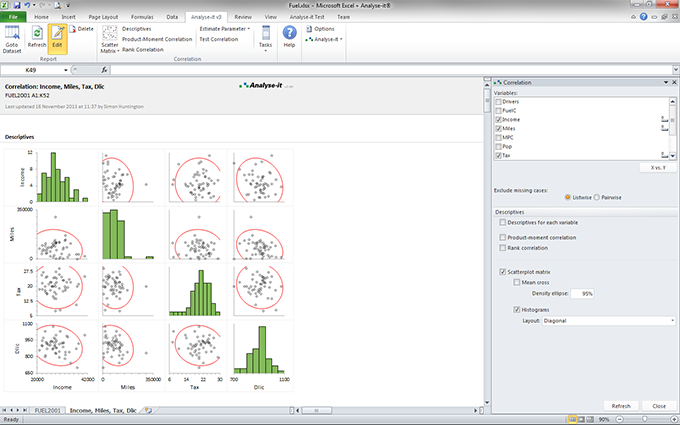This screenshot has width=680, height=425.
Task: Click the Edit report icon
Action: 57,33
